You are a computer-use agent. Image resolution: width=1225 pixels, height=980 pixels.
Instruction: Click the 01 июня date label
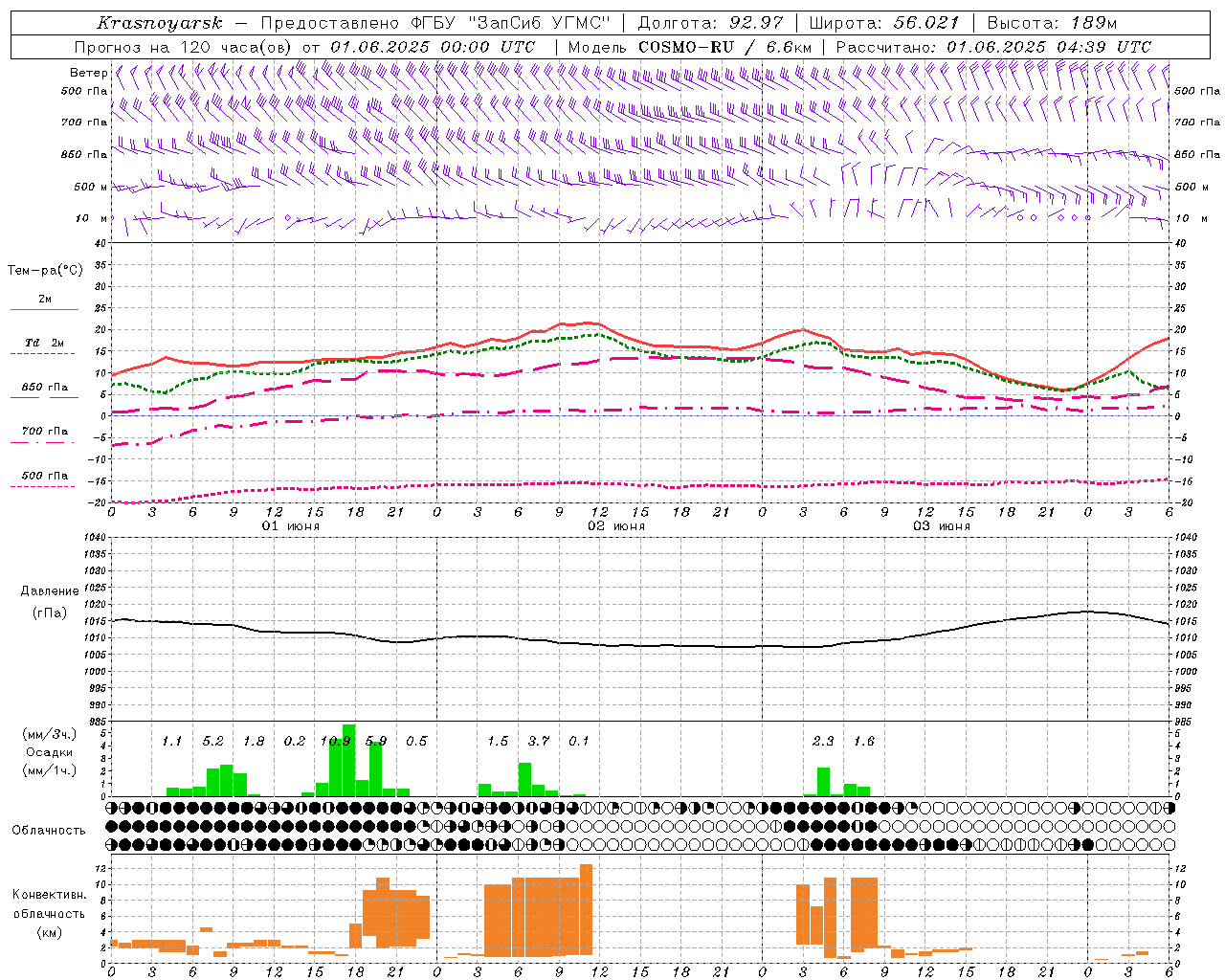point(291,526)
